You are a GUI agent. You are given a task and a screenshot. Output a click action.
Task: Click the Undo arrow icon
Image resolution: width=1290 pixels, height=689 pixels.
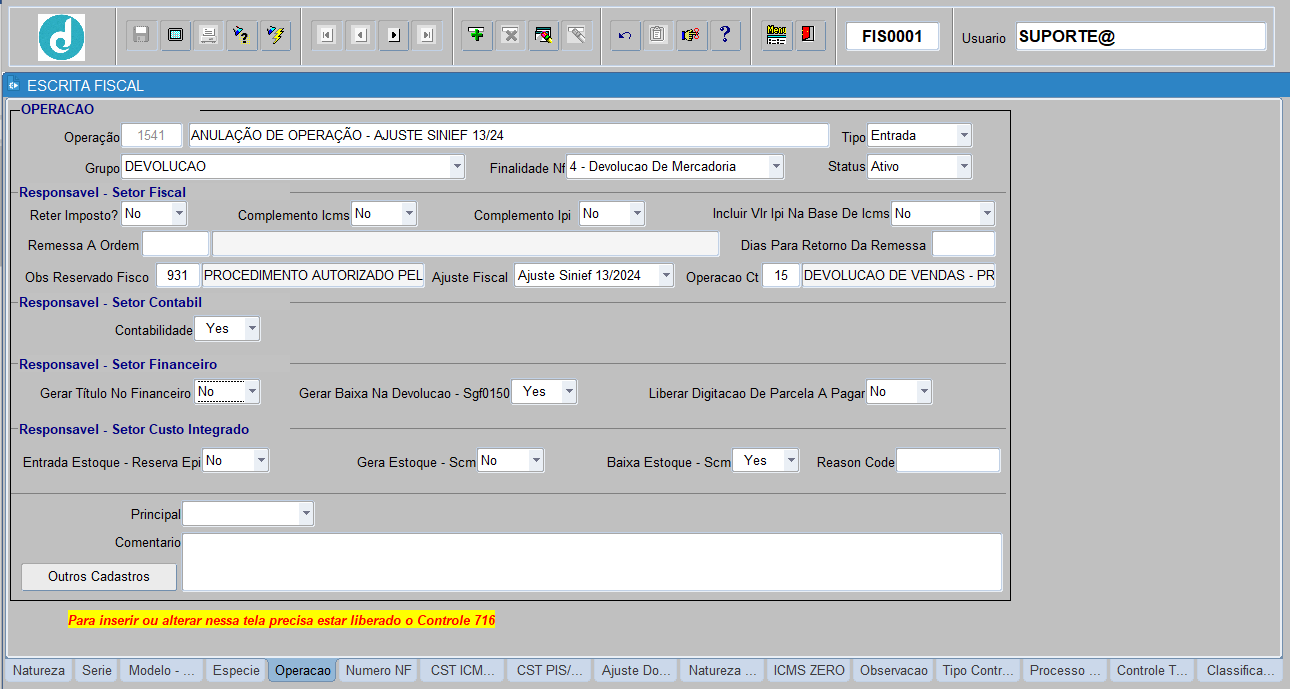(625, 36)
